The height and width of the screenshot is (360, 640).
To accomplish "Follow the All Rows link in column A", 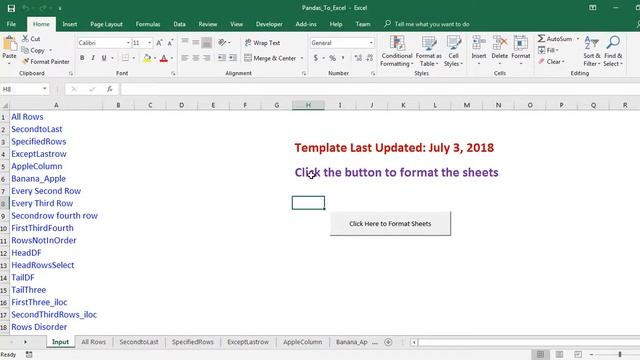I will click(x=27, y=117).
